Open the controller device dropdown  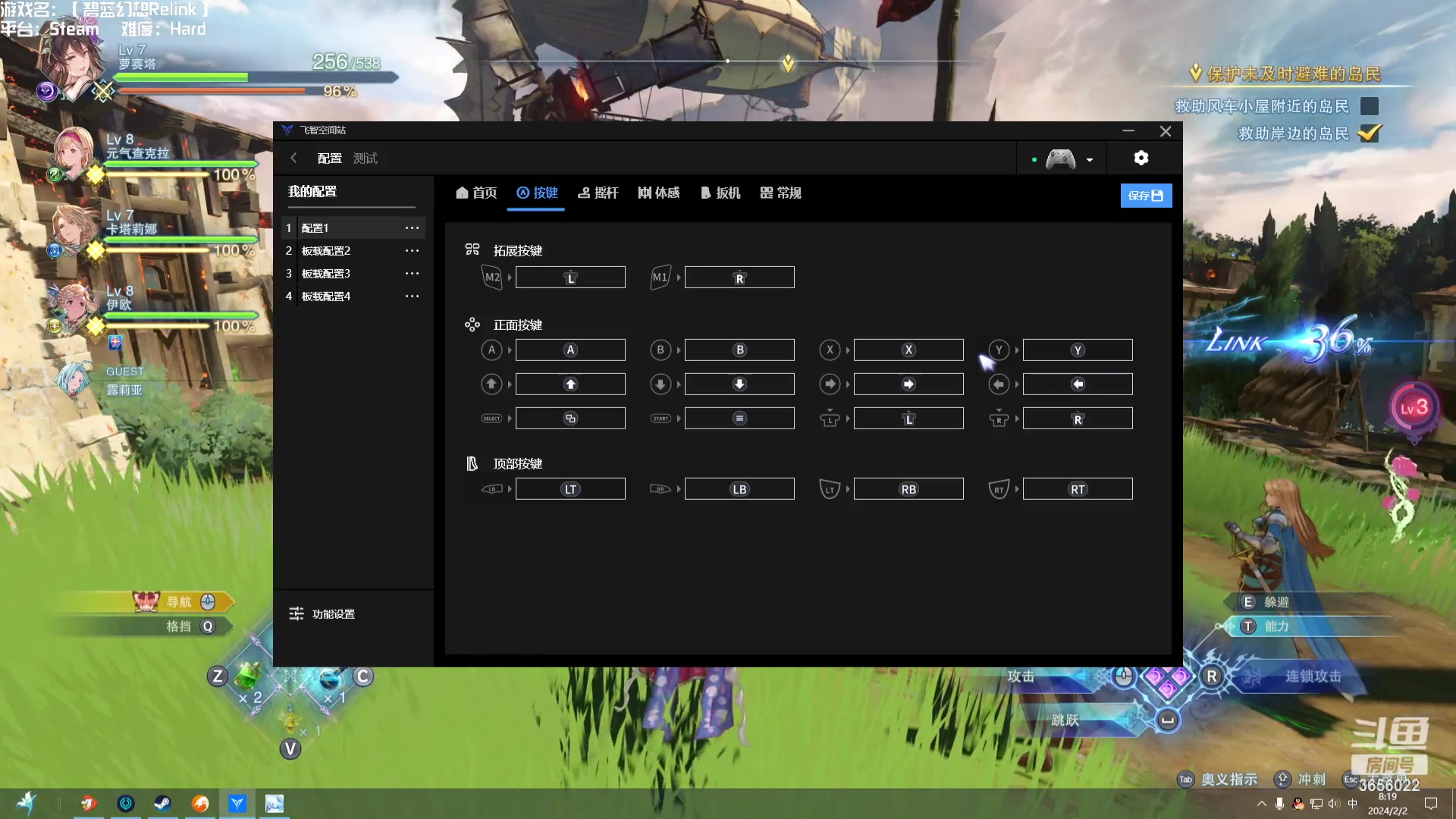(1090, 159)
